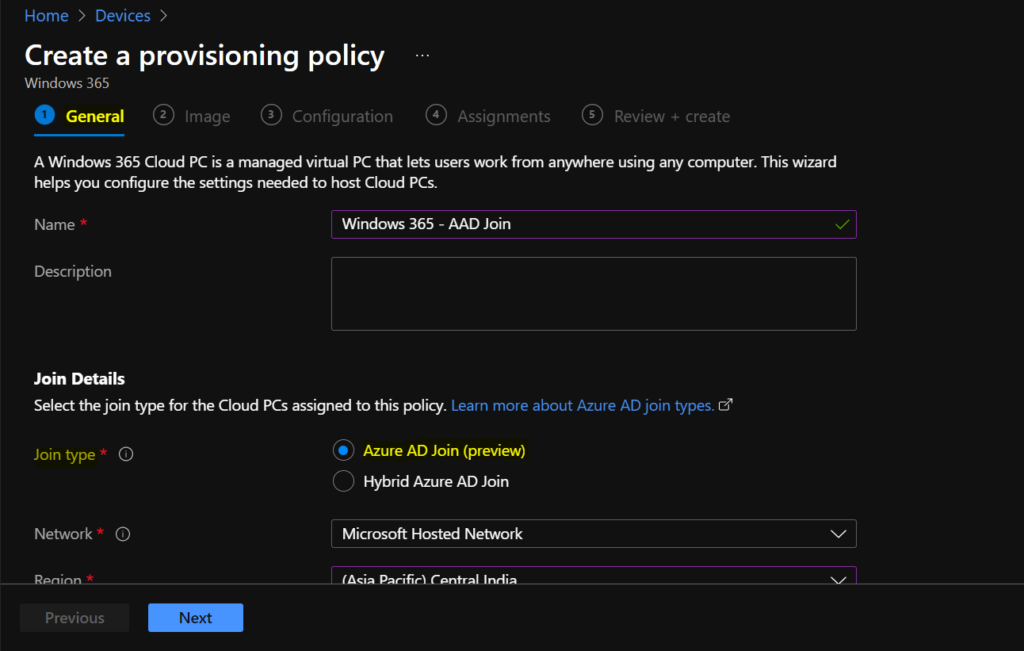
Task: Select Azure AD Join (preview) radio button
Action: click(344, 450)
